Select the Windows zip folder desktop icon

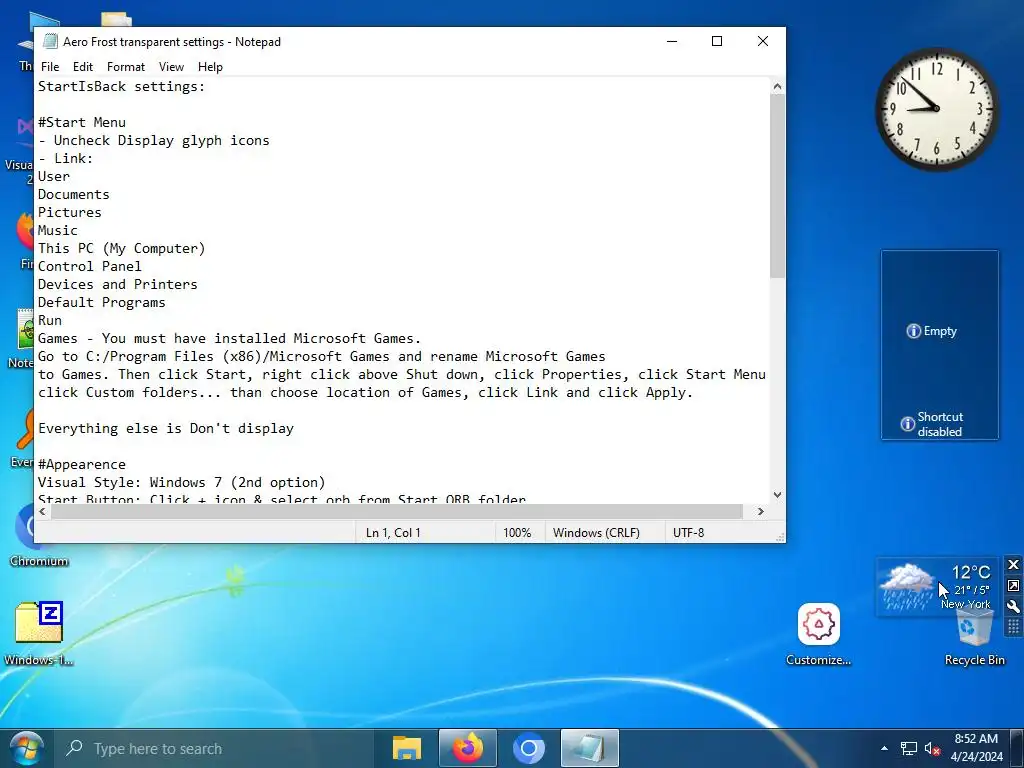tap(39, 633)
